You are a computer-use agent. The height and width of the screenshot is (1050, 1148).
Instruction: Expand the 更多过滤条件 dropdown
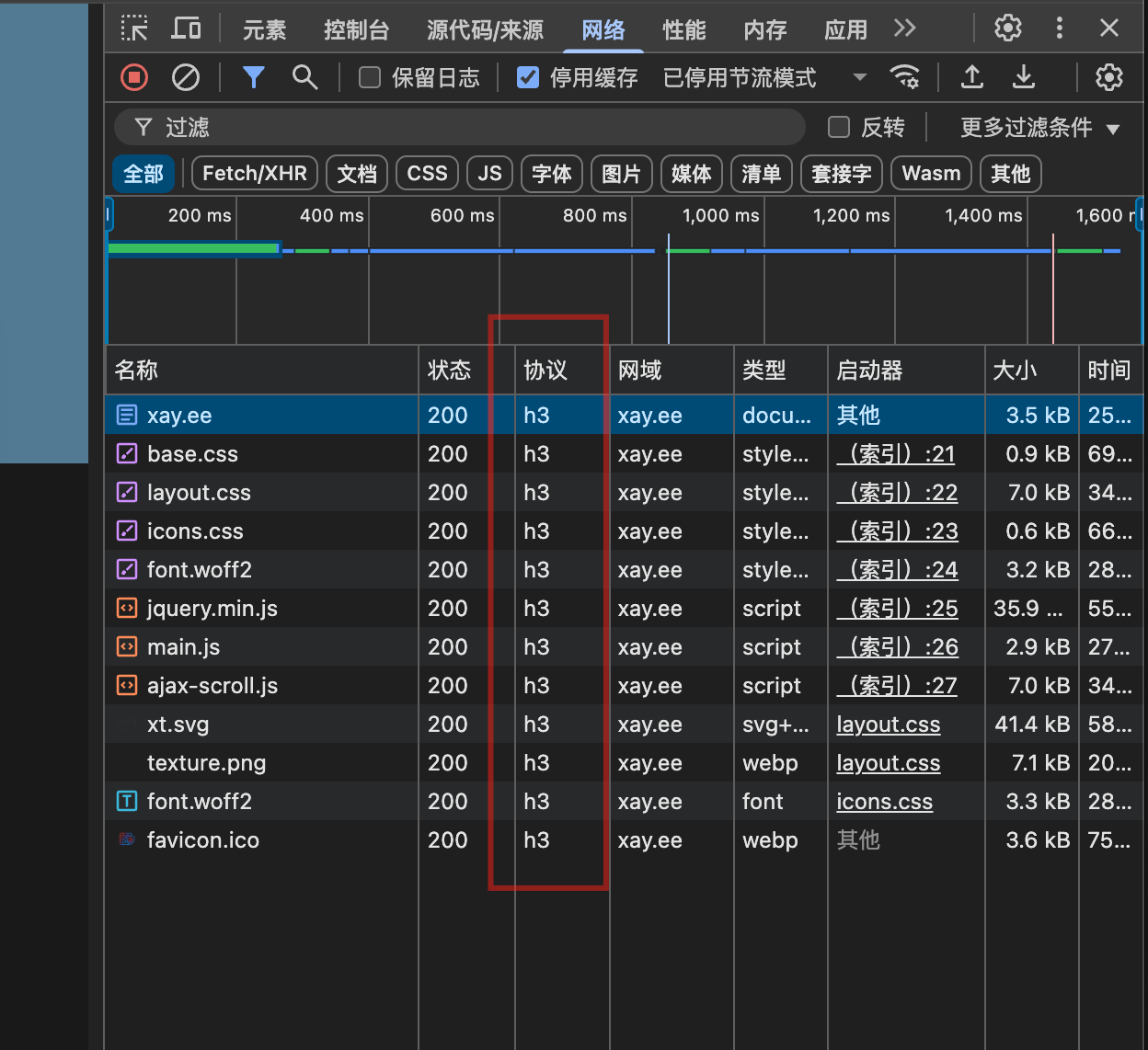(1039, 127)
